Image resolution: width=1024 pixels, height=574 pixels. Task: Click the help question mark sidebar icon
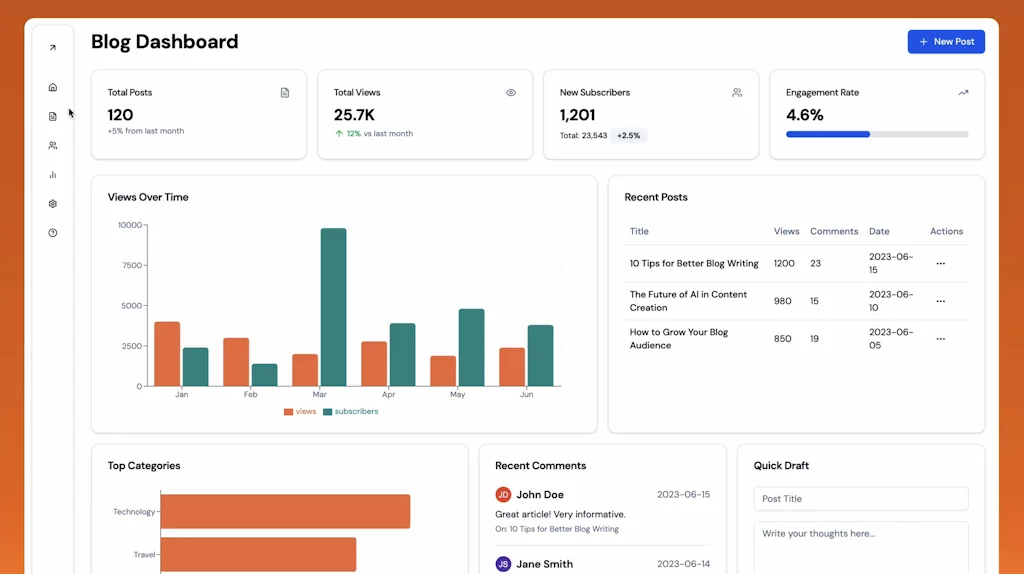(53, 232)
